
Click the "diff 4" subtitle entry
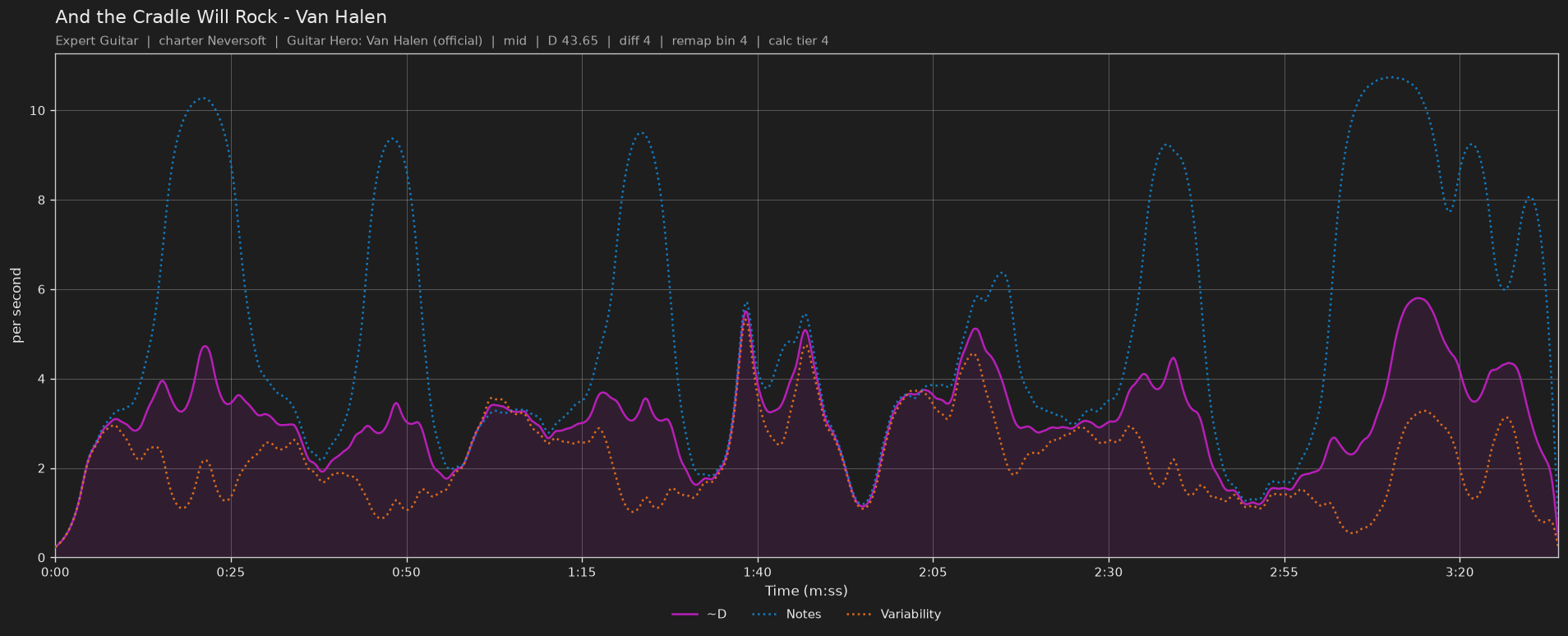[x=635, y=41]
